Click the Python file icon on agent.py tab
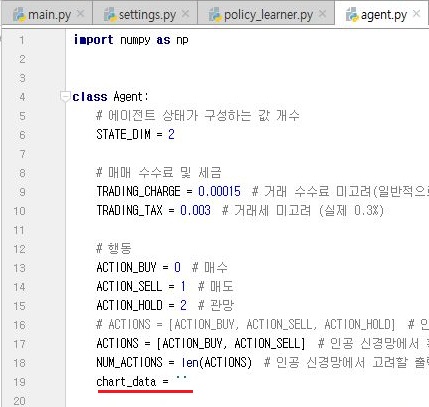Viewport: 429px width, 407px height. click(352, 15)
